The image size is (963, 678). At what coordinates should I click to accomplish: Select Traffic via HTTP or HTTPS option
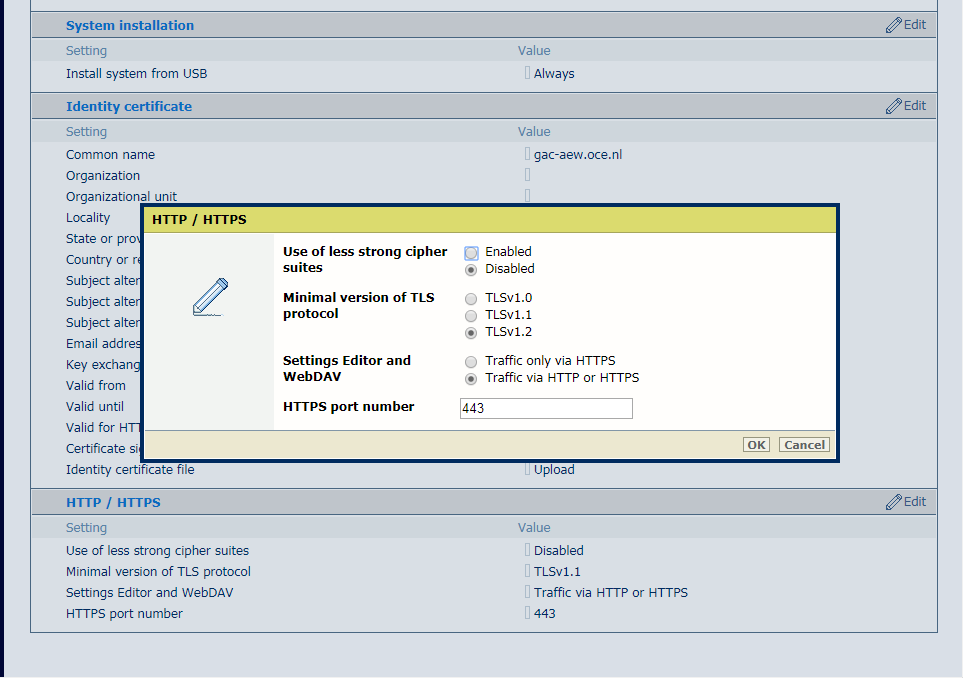471,379
